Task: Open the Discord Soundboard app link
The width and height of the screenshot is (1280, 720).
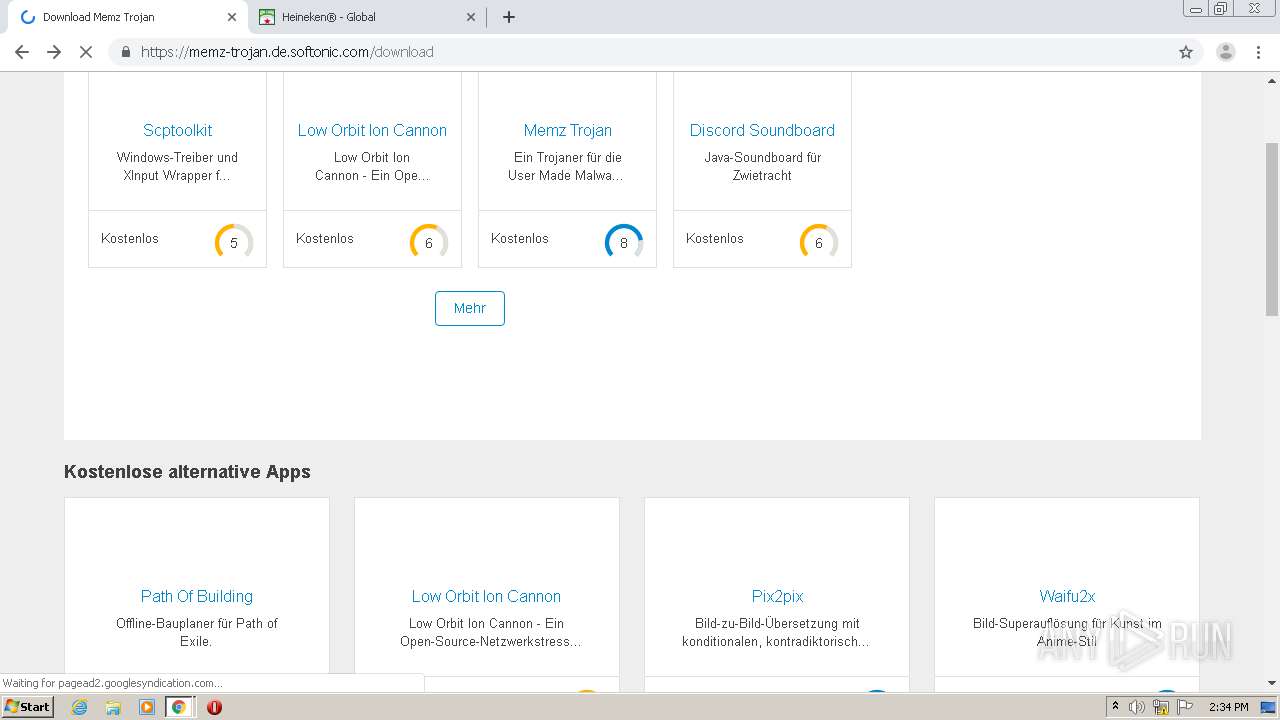Action: click(762, 130)
